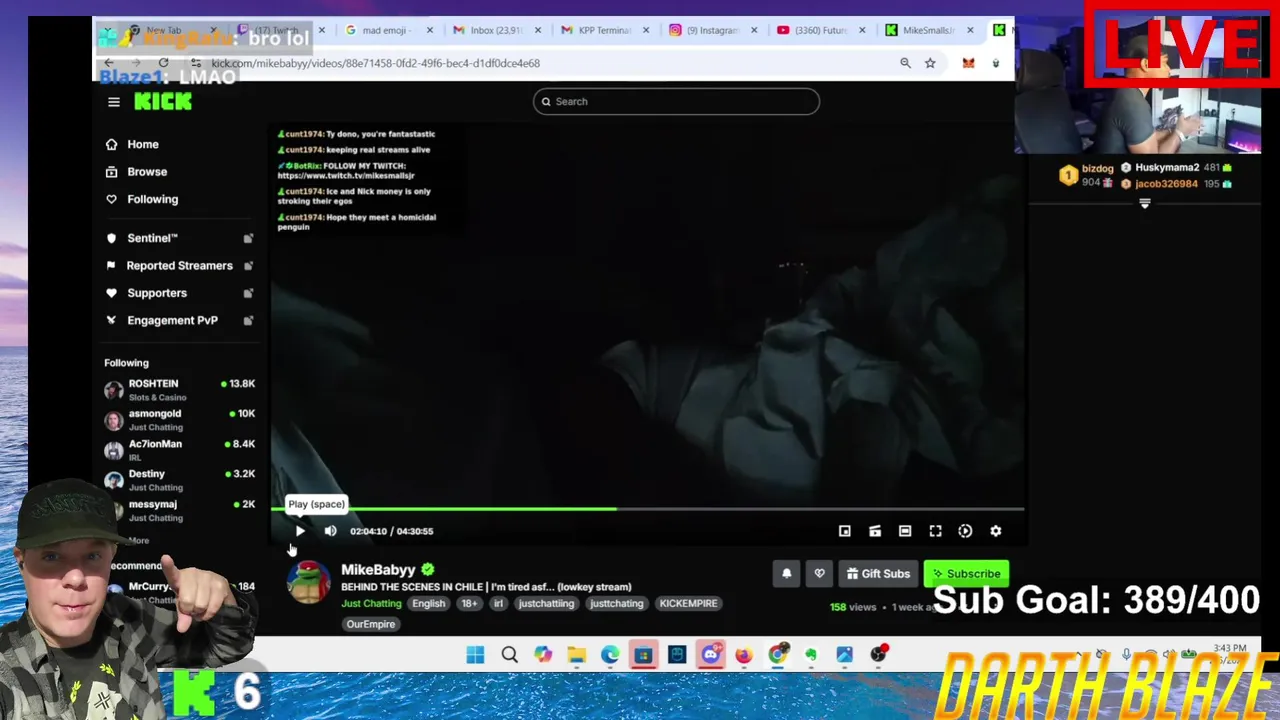Open Supporters link in sidebar
The width and height of the screenshot is (1280, 720).
point(179,293)
